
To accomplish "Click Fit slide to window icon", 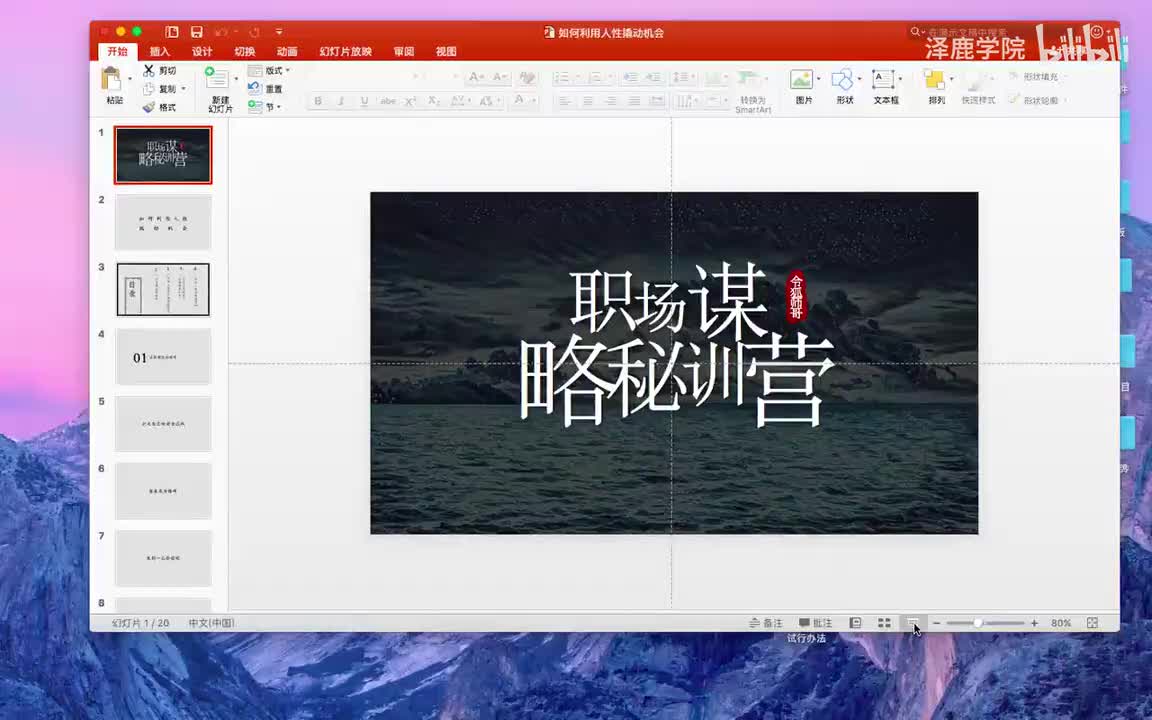I will 1092,622.
